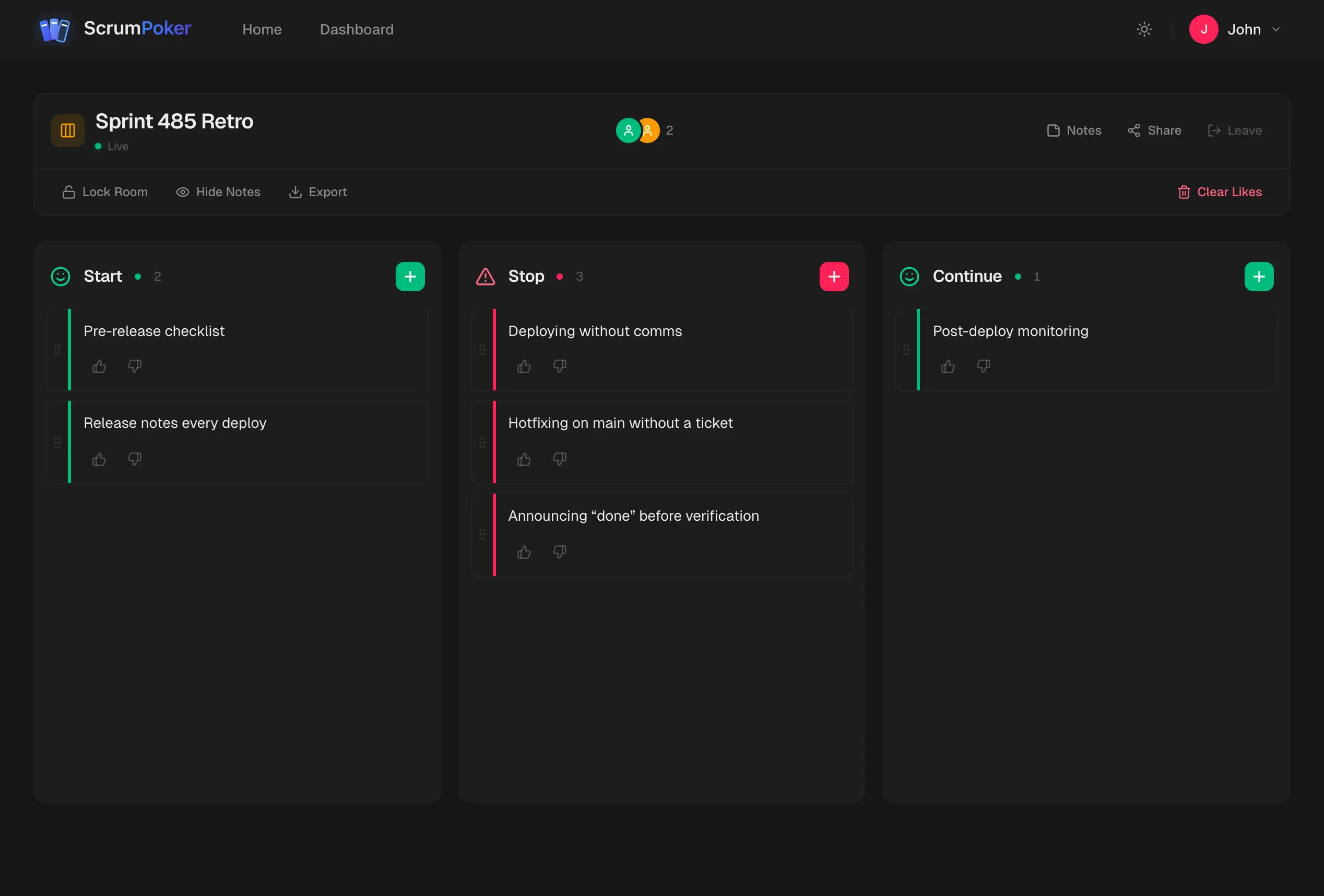Like the Post-deploy monitoring card
Image resolution: width=1324 pixels, height=896 pixels.
[x=948, y=366]
